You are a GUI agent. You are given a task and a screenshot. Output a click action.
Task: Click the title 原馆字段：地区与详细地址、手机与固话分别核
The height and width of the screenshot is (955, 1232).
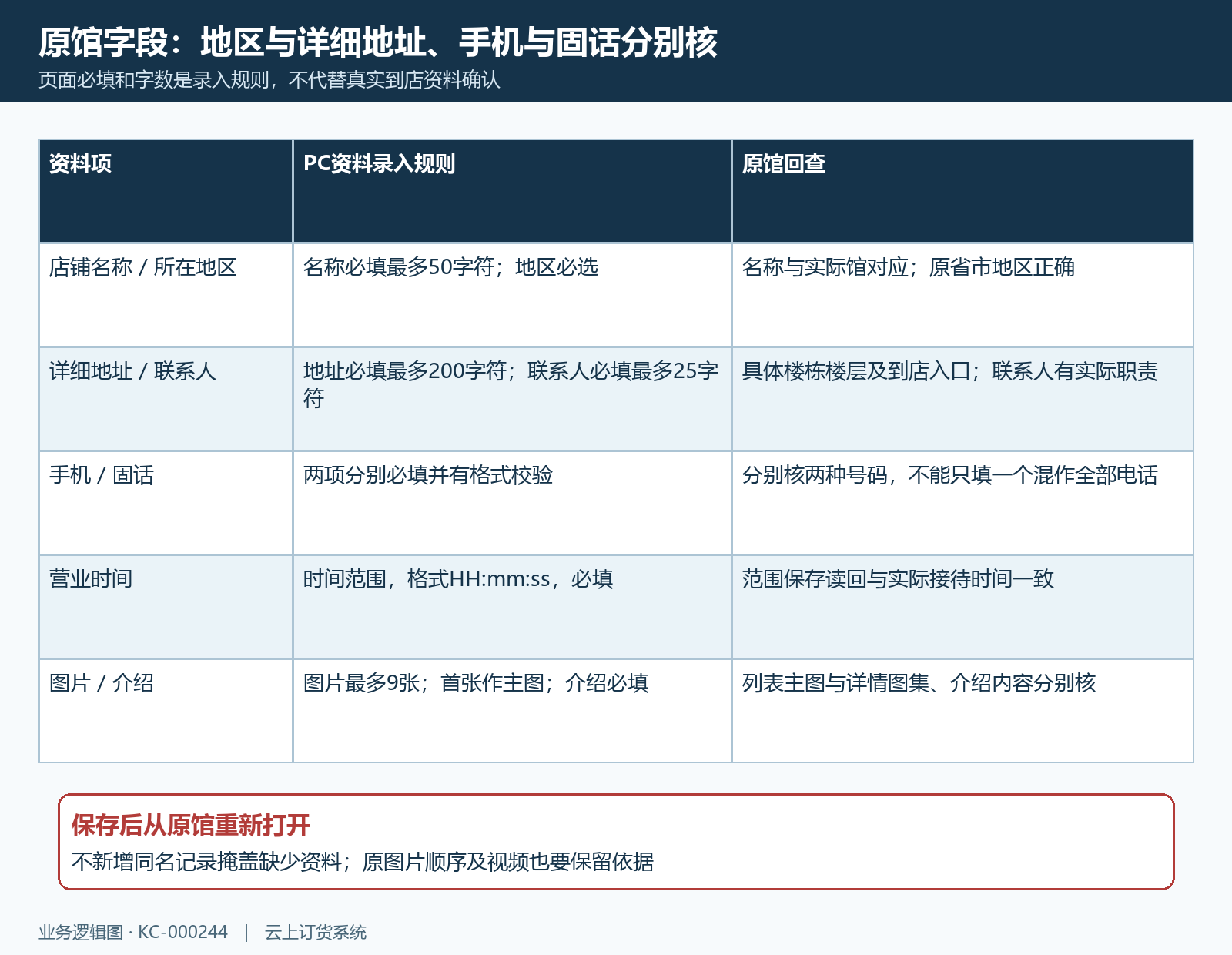coord(378,42)
